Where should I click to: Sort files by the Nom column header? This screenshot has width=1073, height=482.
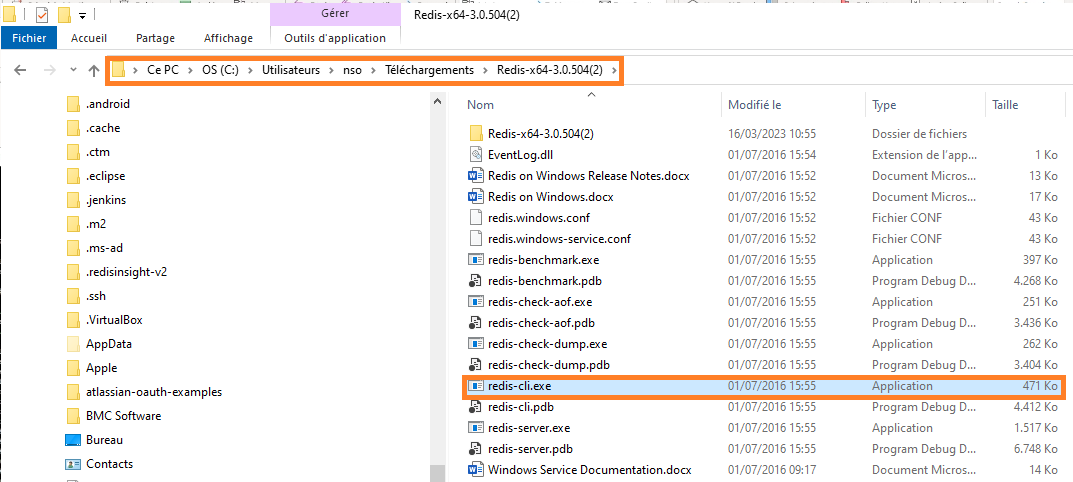[481, 105]
